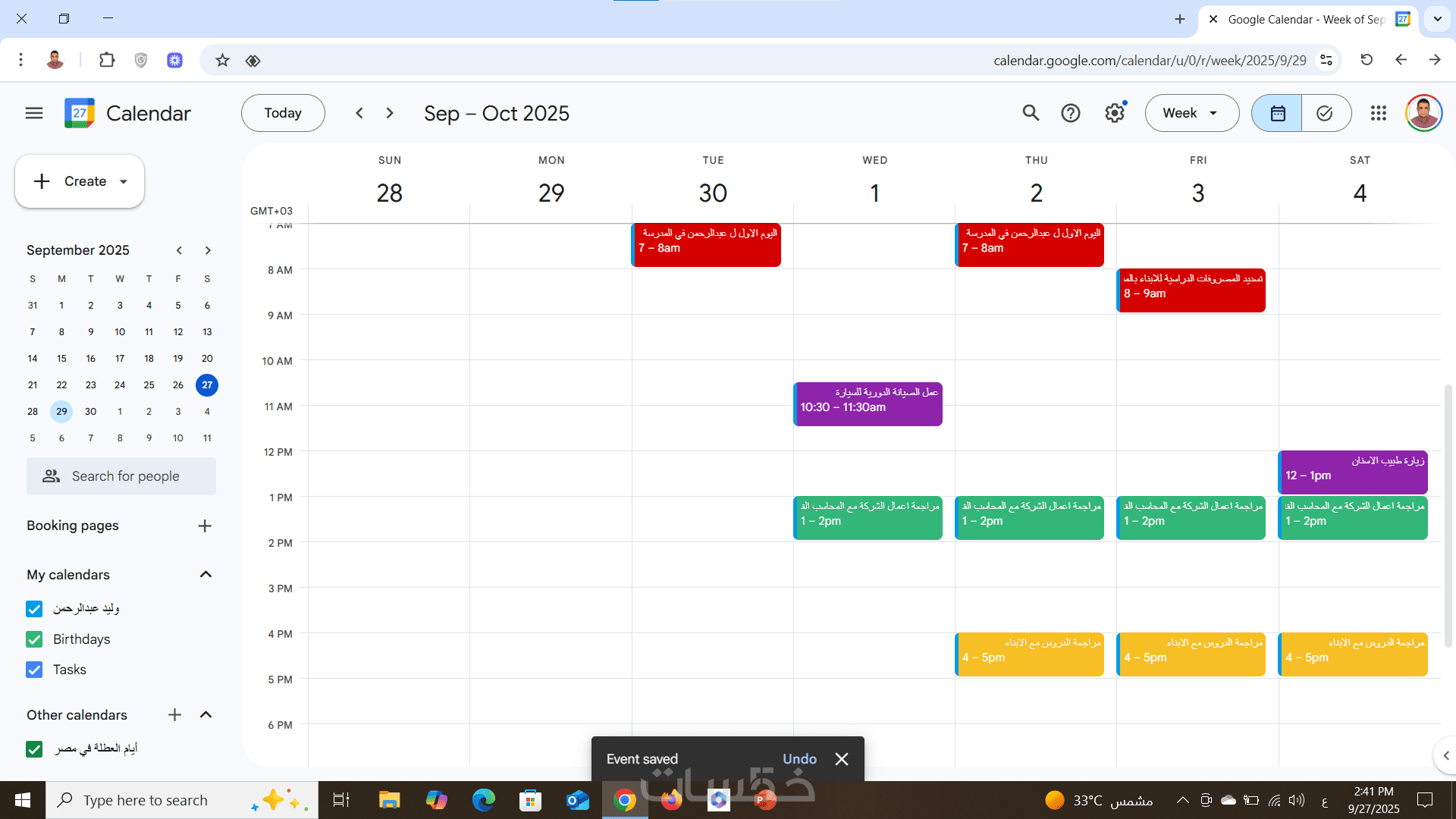Uncheck the Birthdays calendar checkbox
1456x819 pixels.
pos(34,639)
